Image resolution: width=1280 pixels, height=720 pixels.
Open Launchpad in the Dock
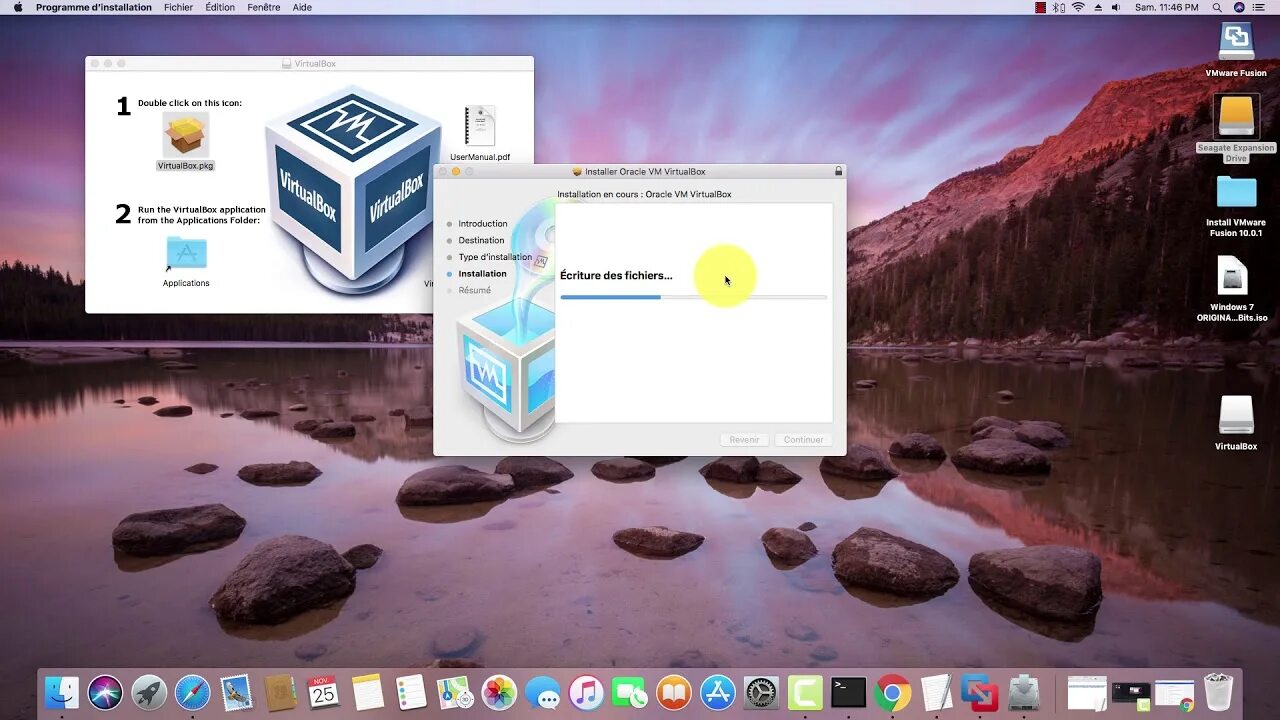pyautogui.click(x=149, y=692)
